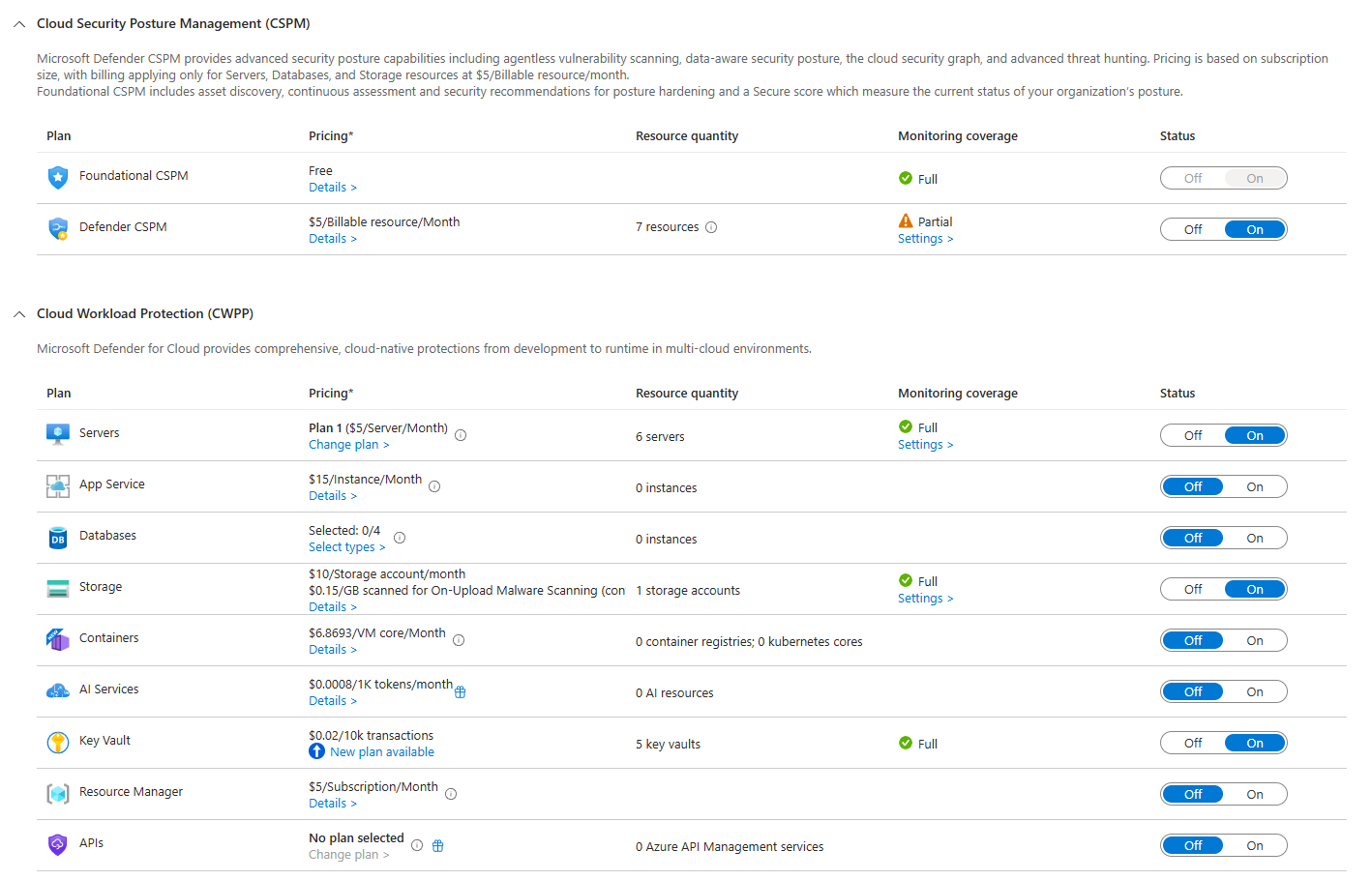The image size is (1372, 880).
Task: Turn on the App Service plan
Action: point(1254,487)
